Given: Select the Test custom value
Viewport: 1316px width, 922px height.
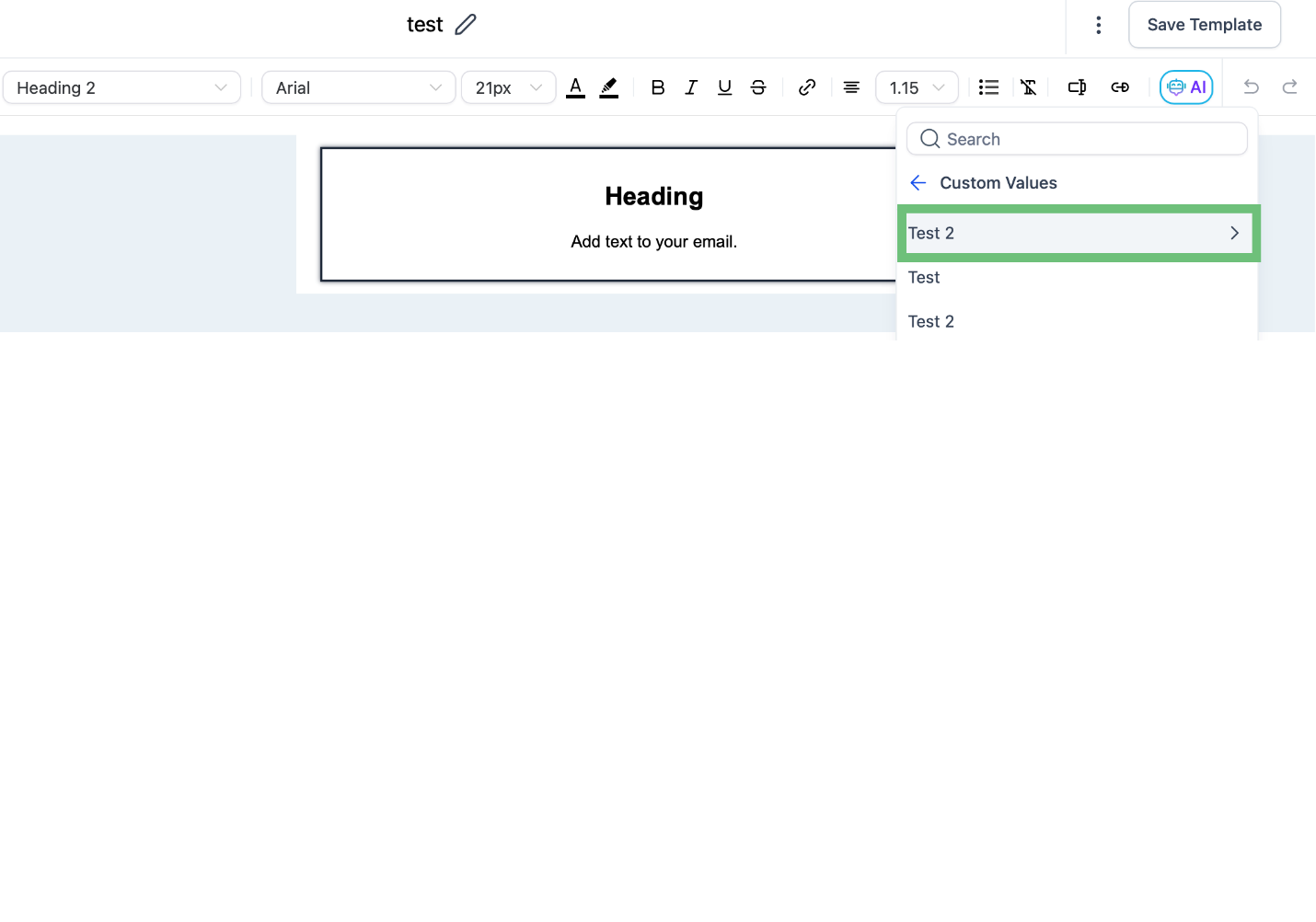Looking at the screenshot, I should click(x=924, y=278).
